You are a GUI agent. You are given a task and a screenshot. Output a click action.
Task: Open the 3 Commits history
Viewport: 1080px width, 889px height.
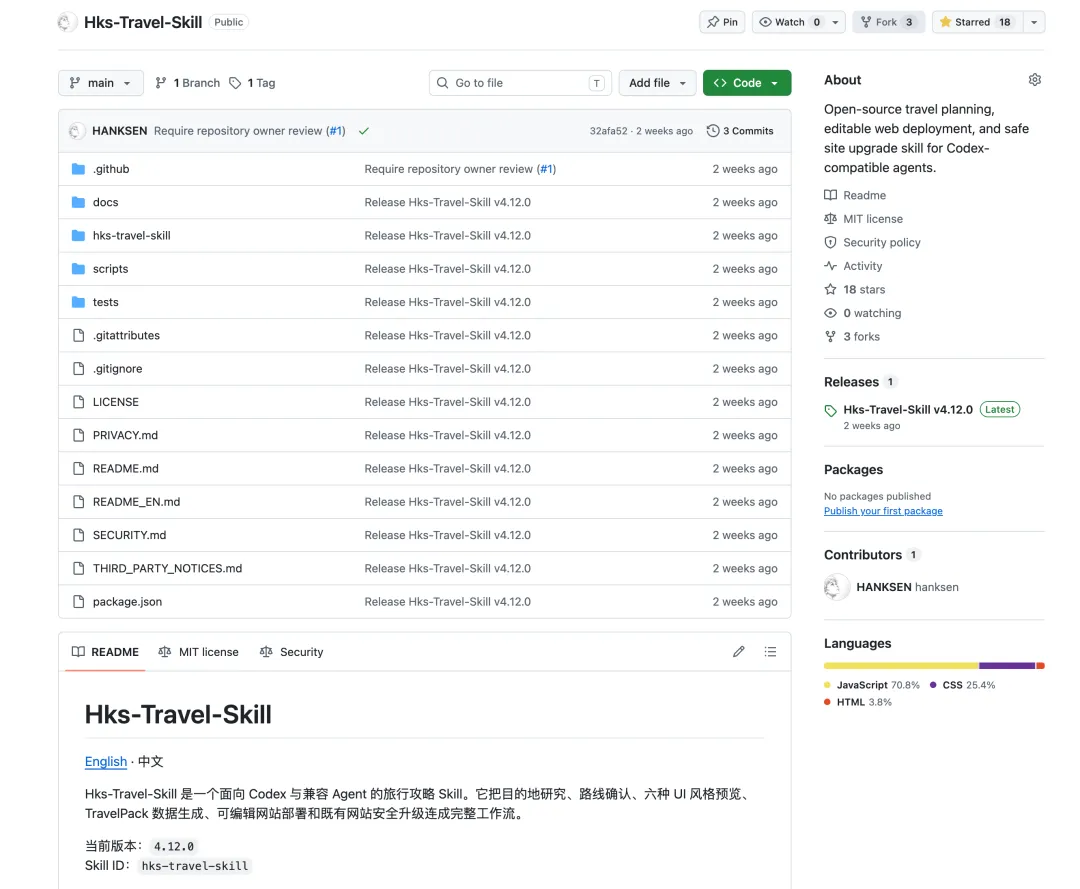click(x=740, y=131)
